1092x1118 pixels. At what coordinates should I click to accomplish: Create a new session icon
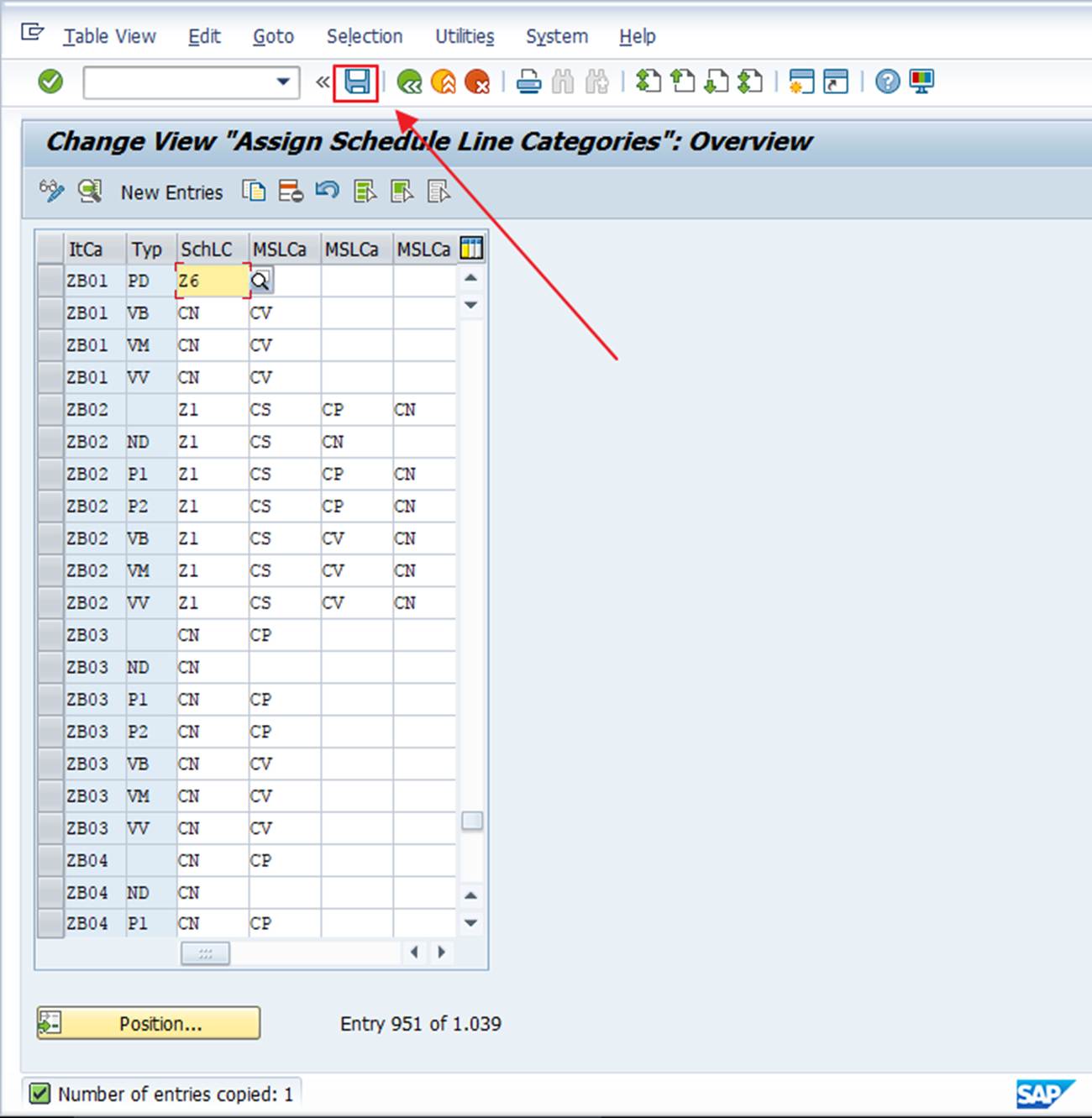pos(801,81)
